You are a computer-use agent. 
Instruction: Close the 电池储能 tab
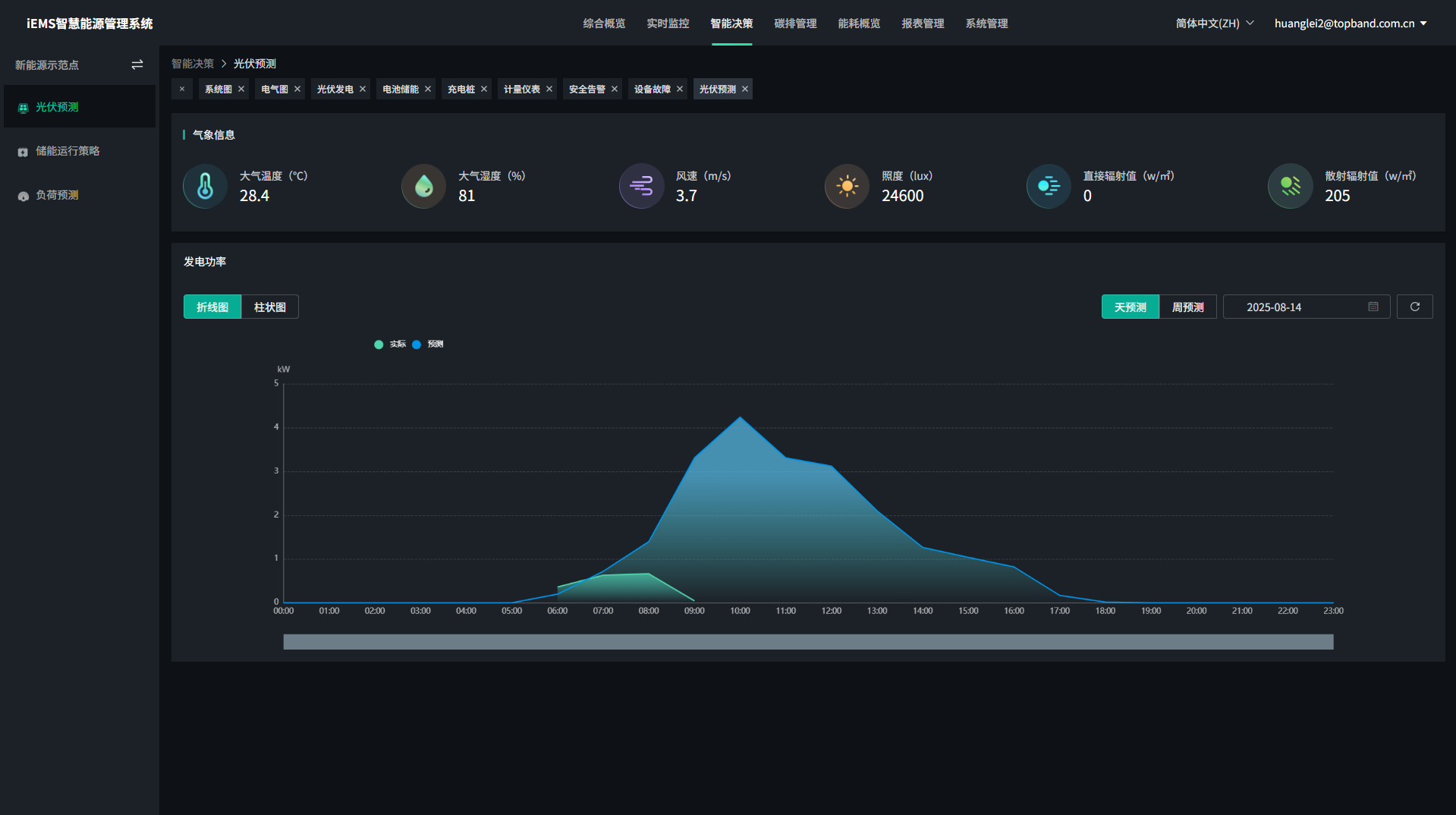(x=428, y=89)
